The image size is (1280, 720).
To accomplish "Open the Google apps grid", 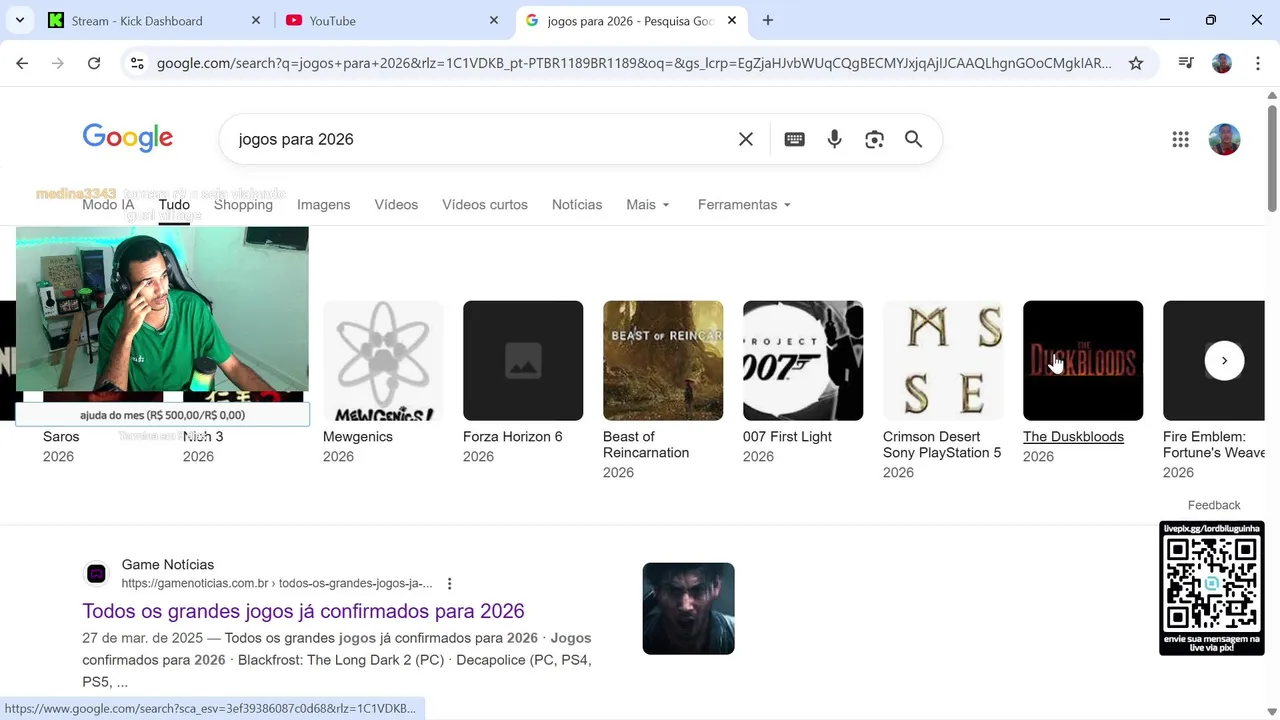I will coord(1180,139).
